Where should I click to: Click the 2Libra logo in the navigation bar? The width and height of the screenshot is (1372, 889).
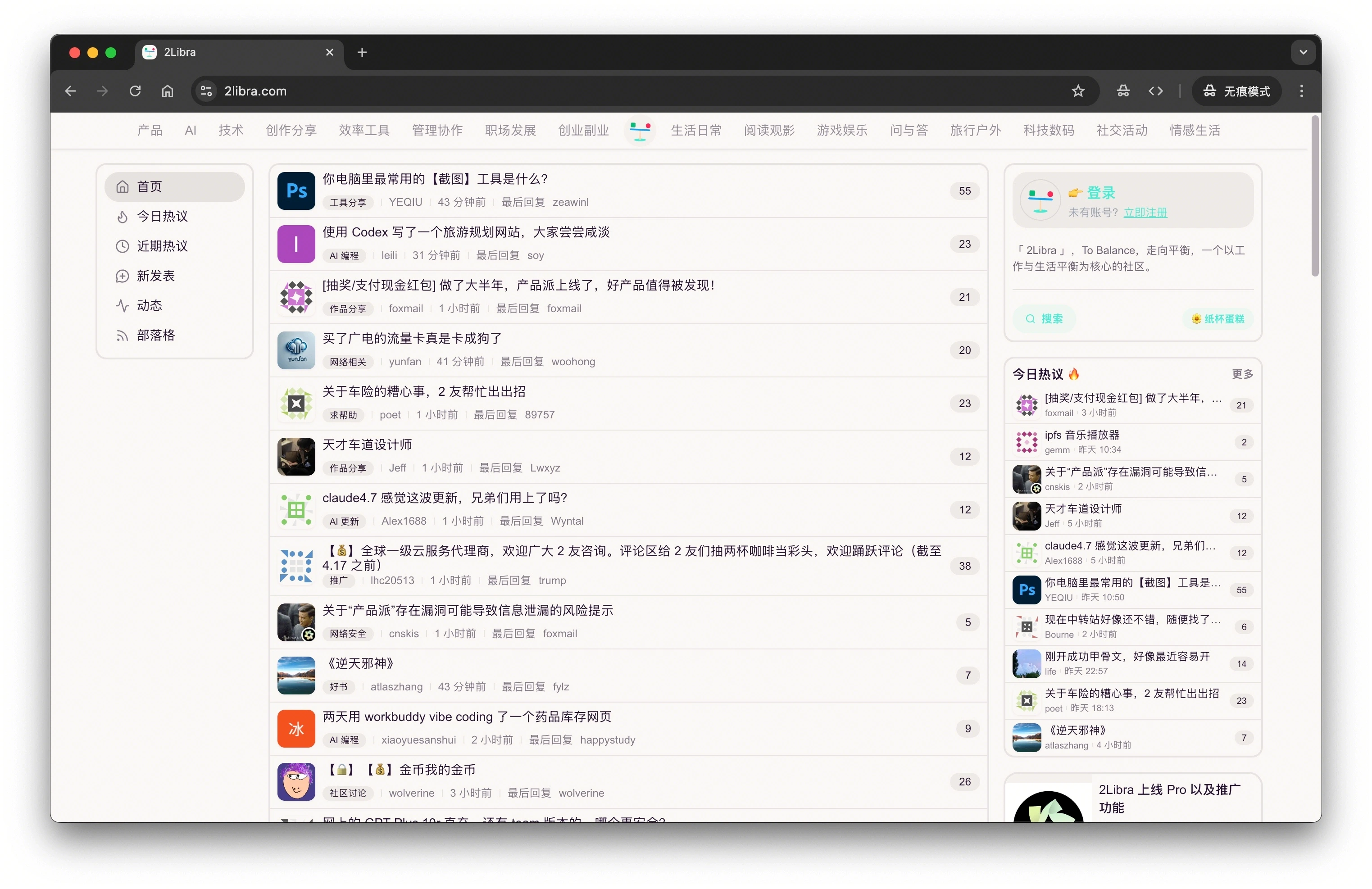pos(639,130)
